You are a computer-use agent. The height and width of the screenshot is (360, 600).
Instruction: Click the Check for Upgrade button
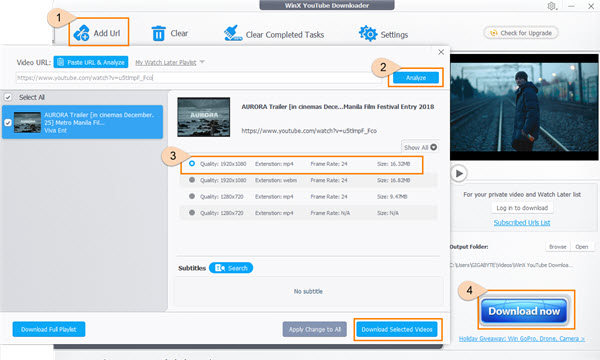(x=521, y=33)
